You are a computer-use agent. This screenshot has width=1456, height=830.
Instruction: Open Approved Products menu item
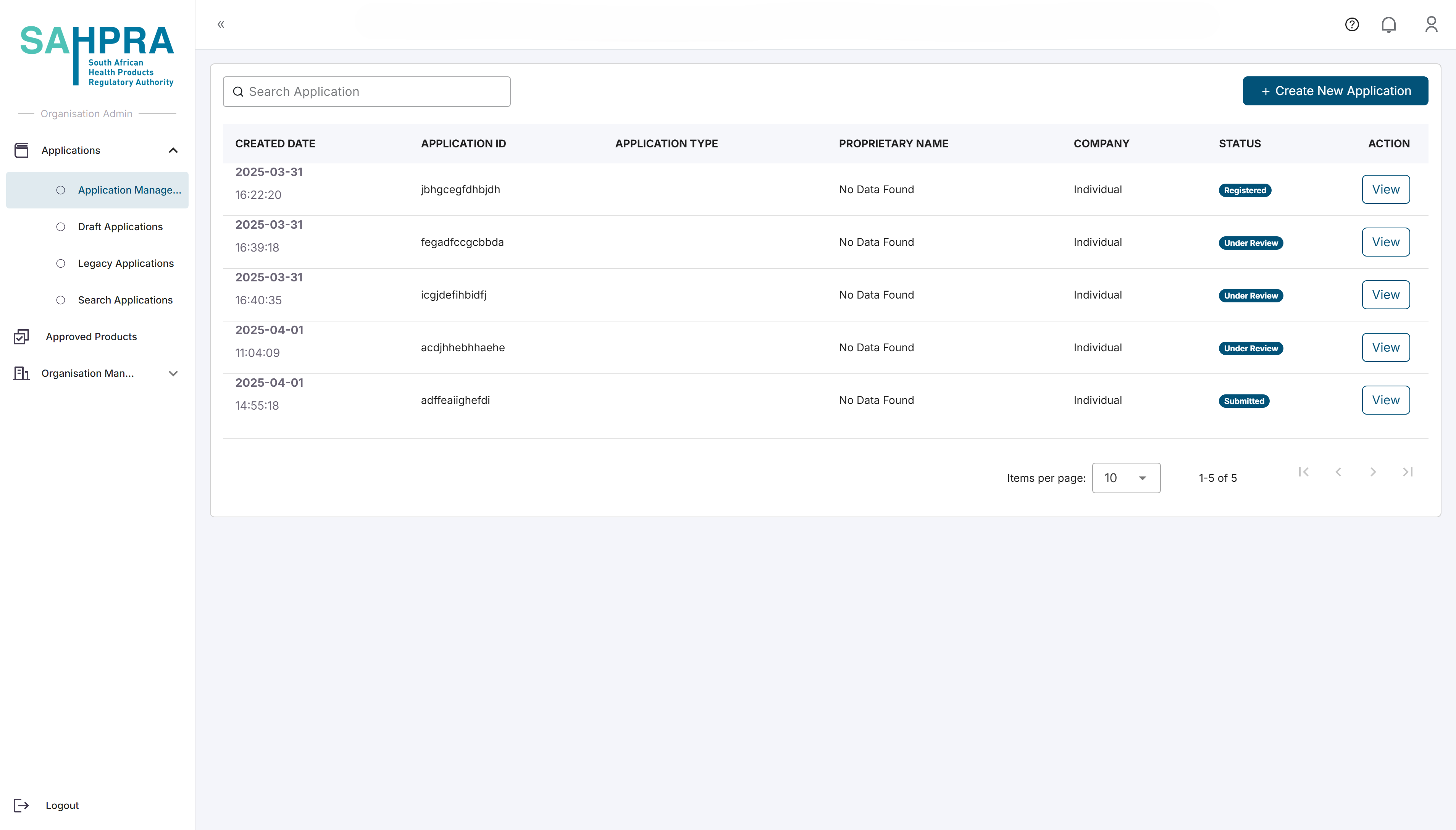pos(91,337)
